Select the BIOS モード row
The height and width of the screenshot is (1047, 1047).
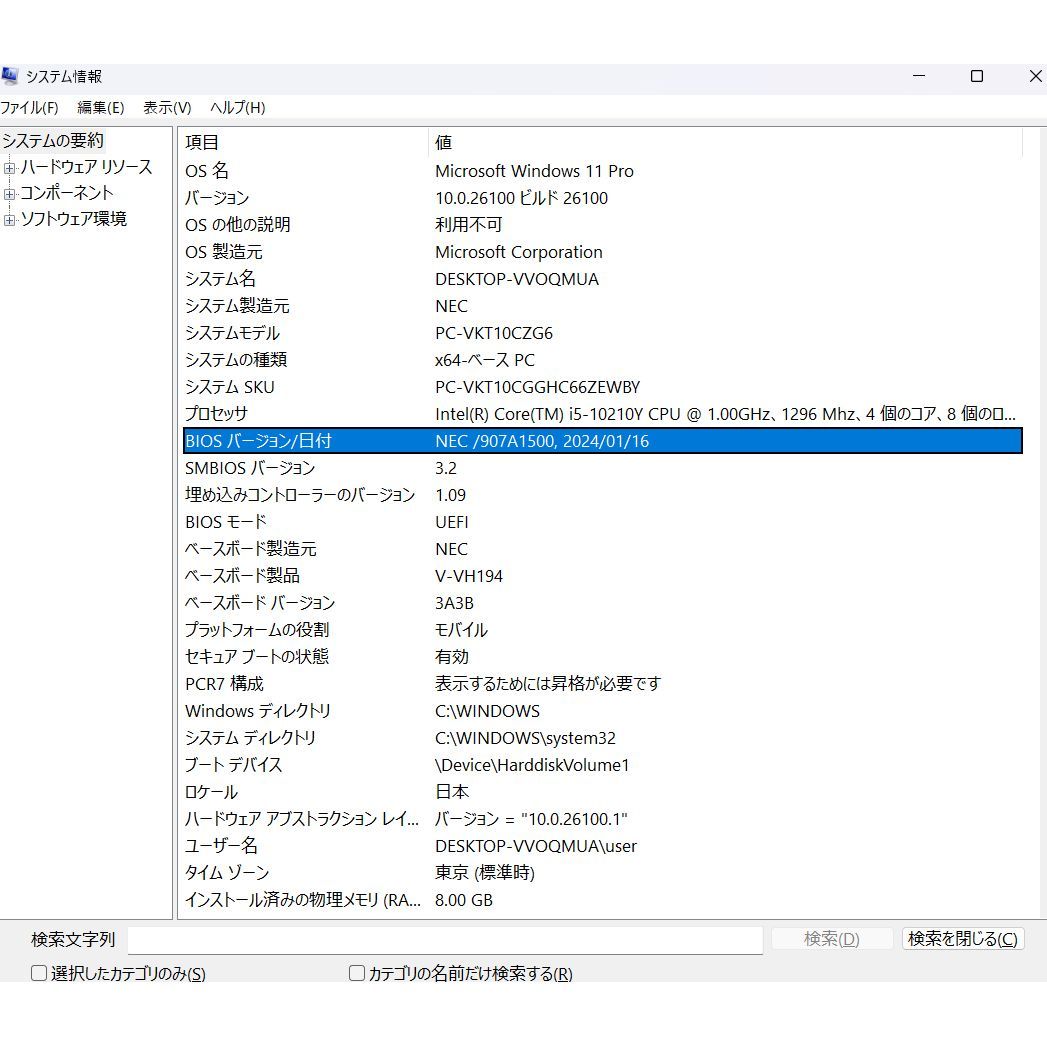tap(602, 522)
